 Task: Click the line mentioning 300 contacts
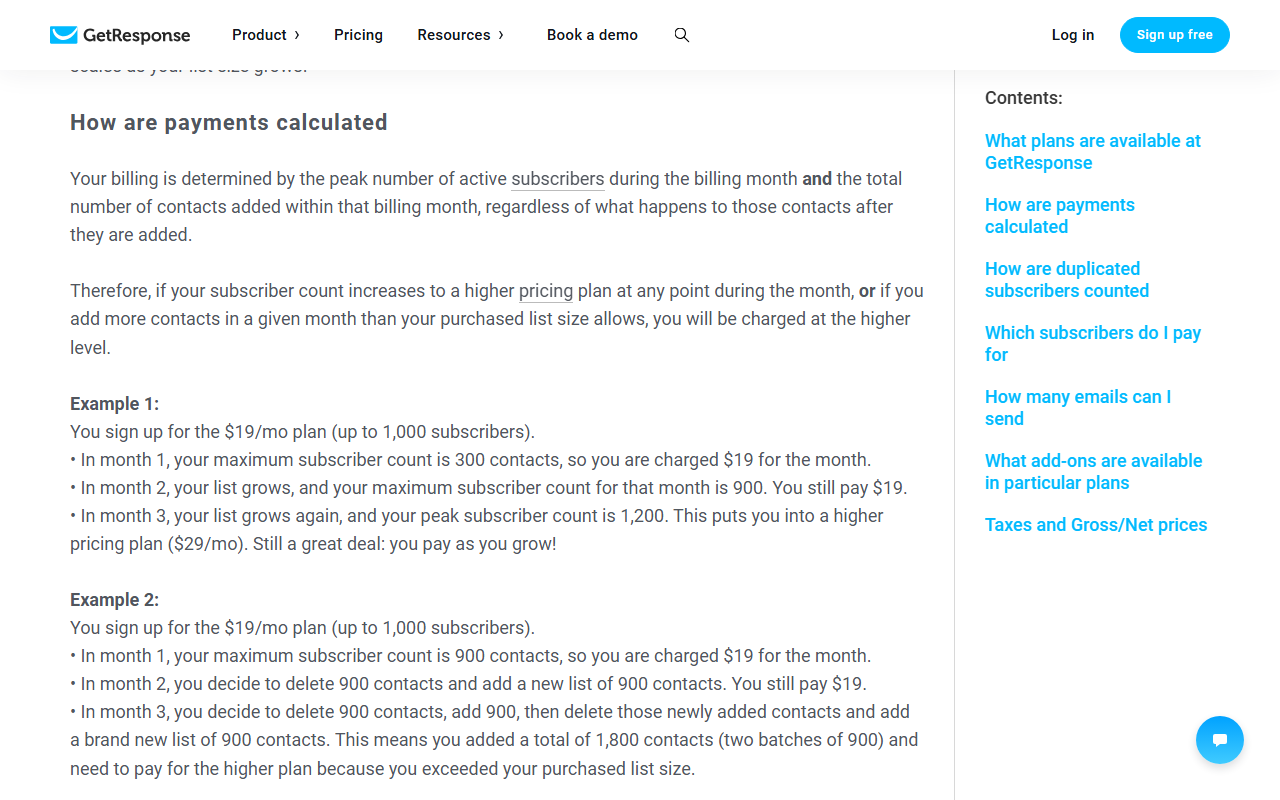(x=471, y=460)
